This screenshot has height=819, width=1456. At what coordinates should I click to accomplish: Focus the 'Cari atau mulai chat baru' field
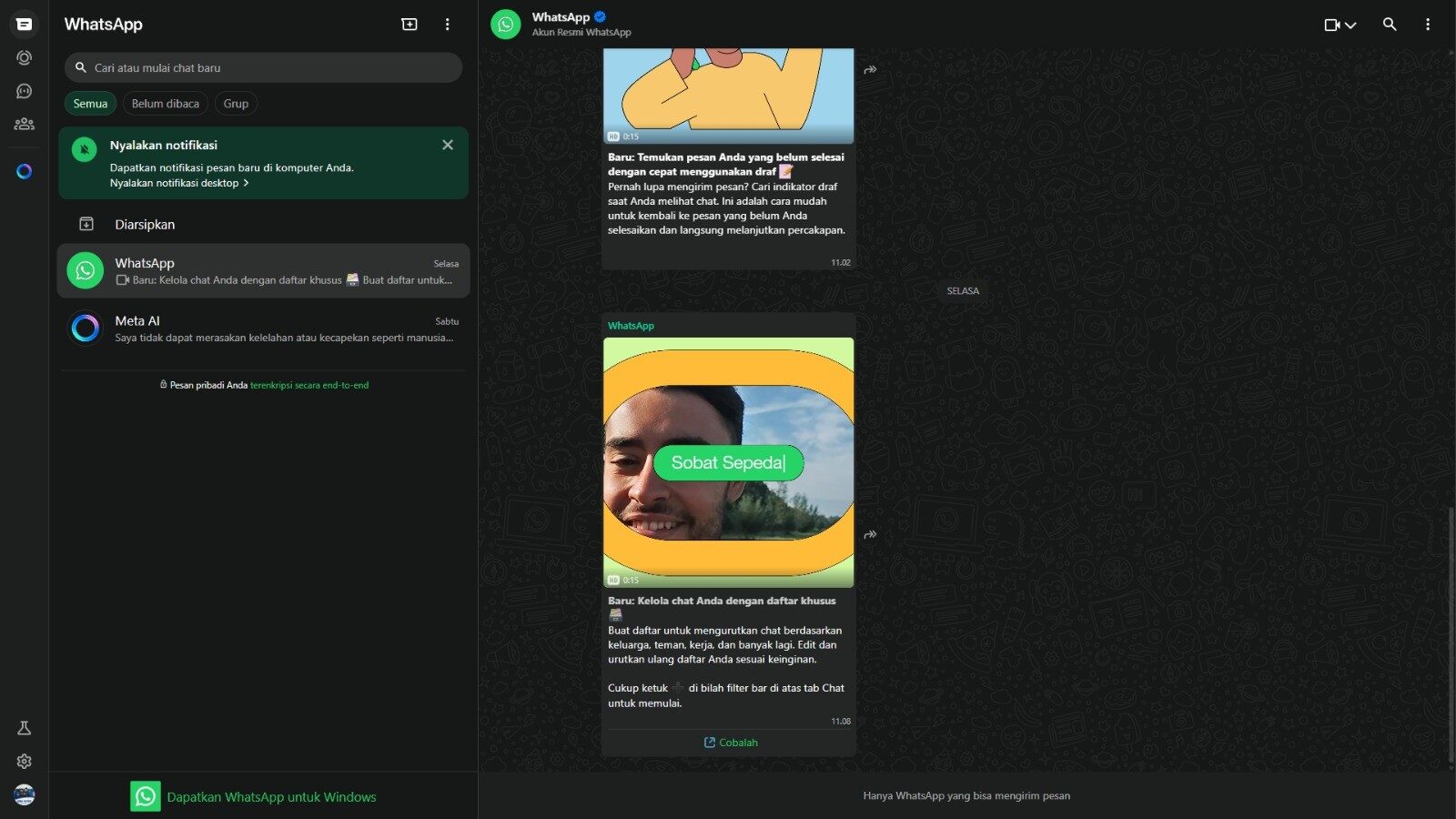click(263, 67)
